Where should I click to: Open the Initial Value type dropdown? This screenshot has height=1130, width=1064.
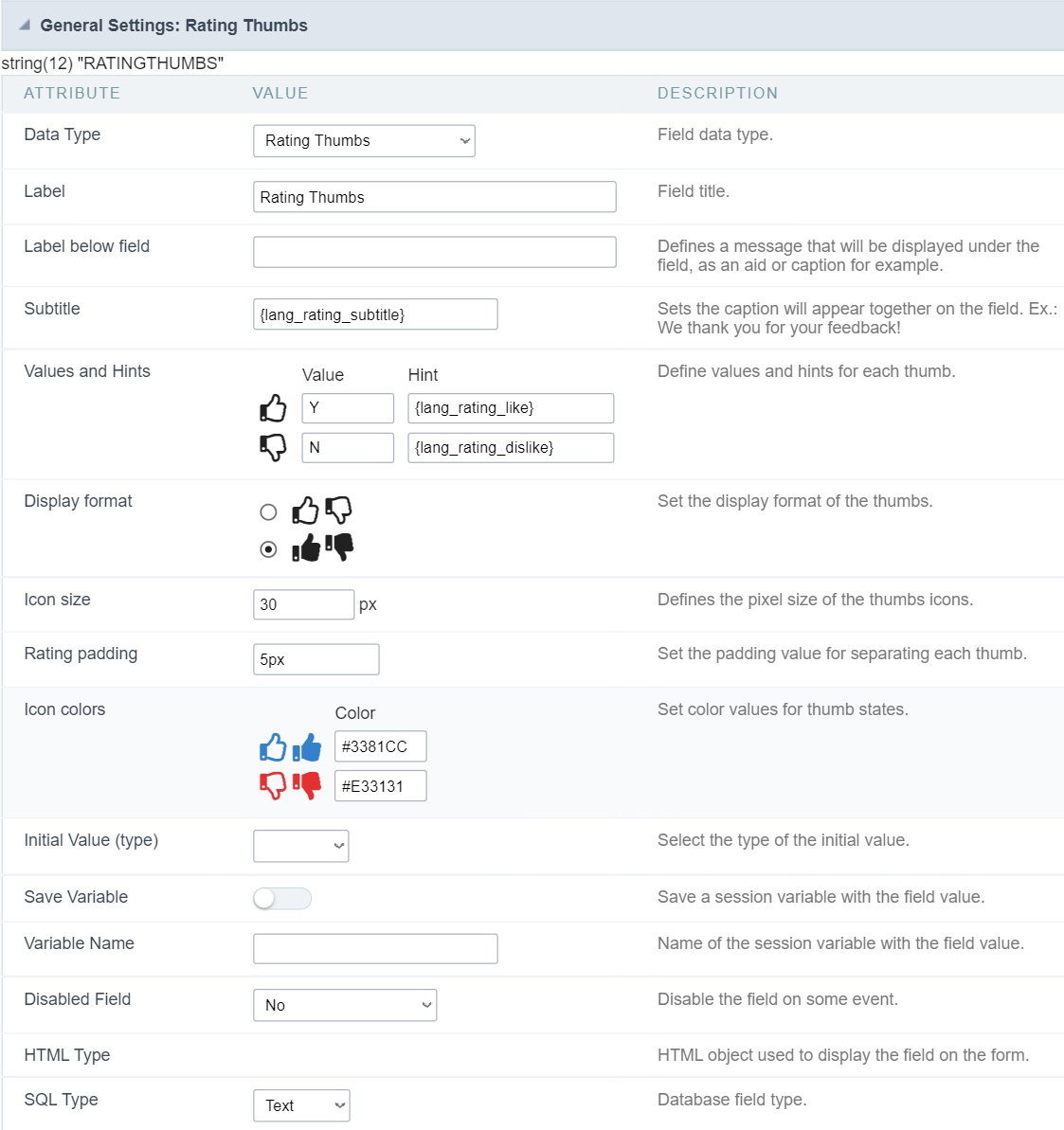pos(300,845)
